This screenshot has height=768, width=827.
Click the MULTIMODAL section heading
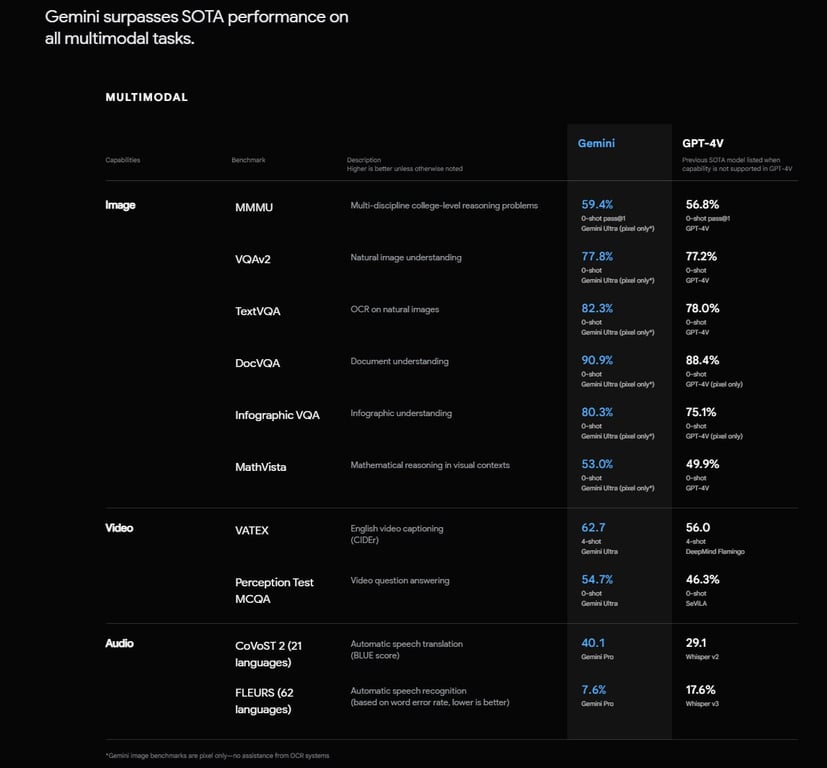click(x=146, y=97)
